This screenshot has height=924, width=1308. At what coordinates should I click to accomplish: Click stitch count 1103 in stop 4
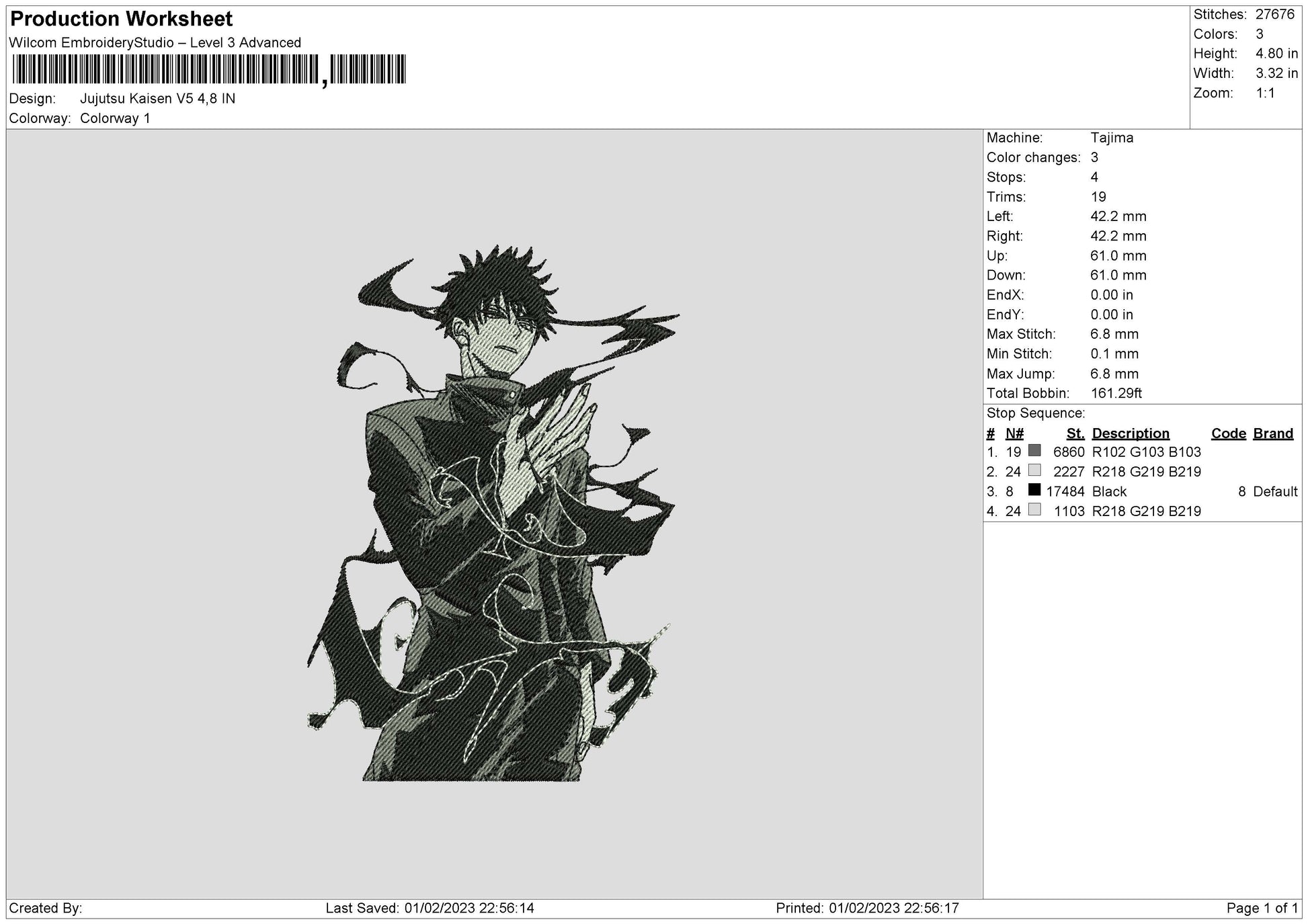[x=1069, y=511]
